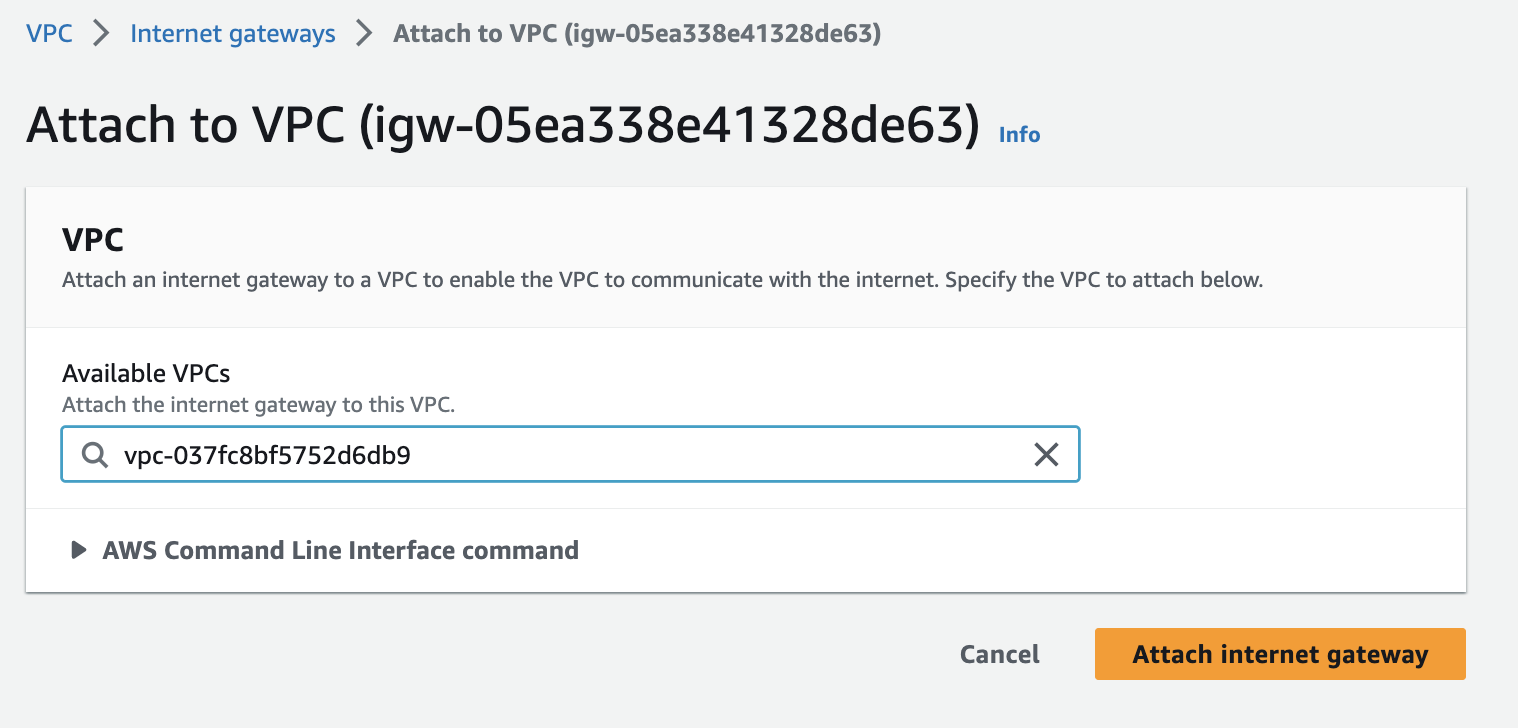Navigate to the Internet gateways breadcrumb

[x=233, y=33]
